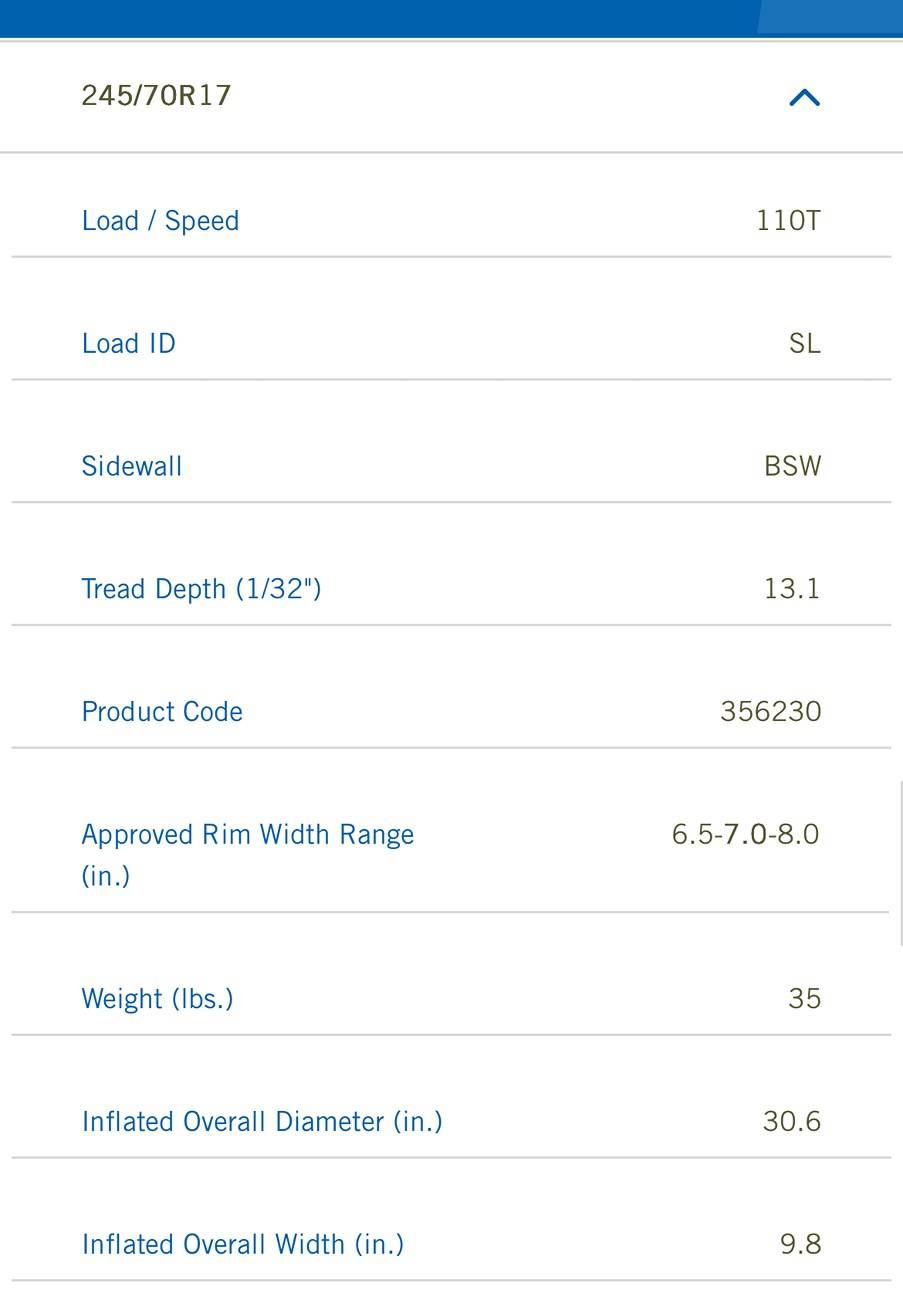This screenshot has height=1300, width=903.
Task: Click Inflated Overall Width (in.) label
Action: [x=243, y=1245]
